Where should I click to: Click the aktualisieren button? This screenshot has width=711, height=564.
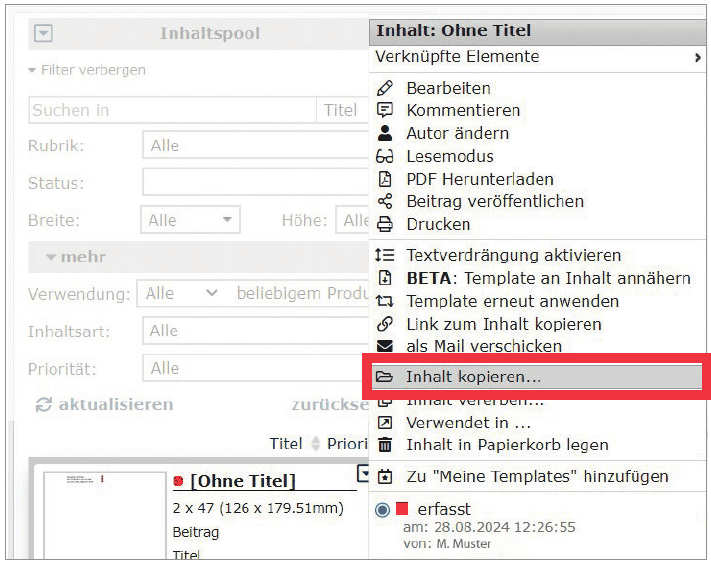105,404
